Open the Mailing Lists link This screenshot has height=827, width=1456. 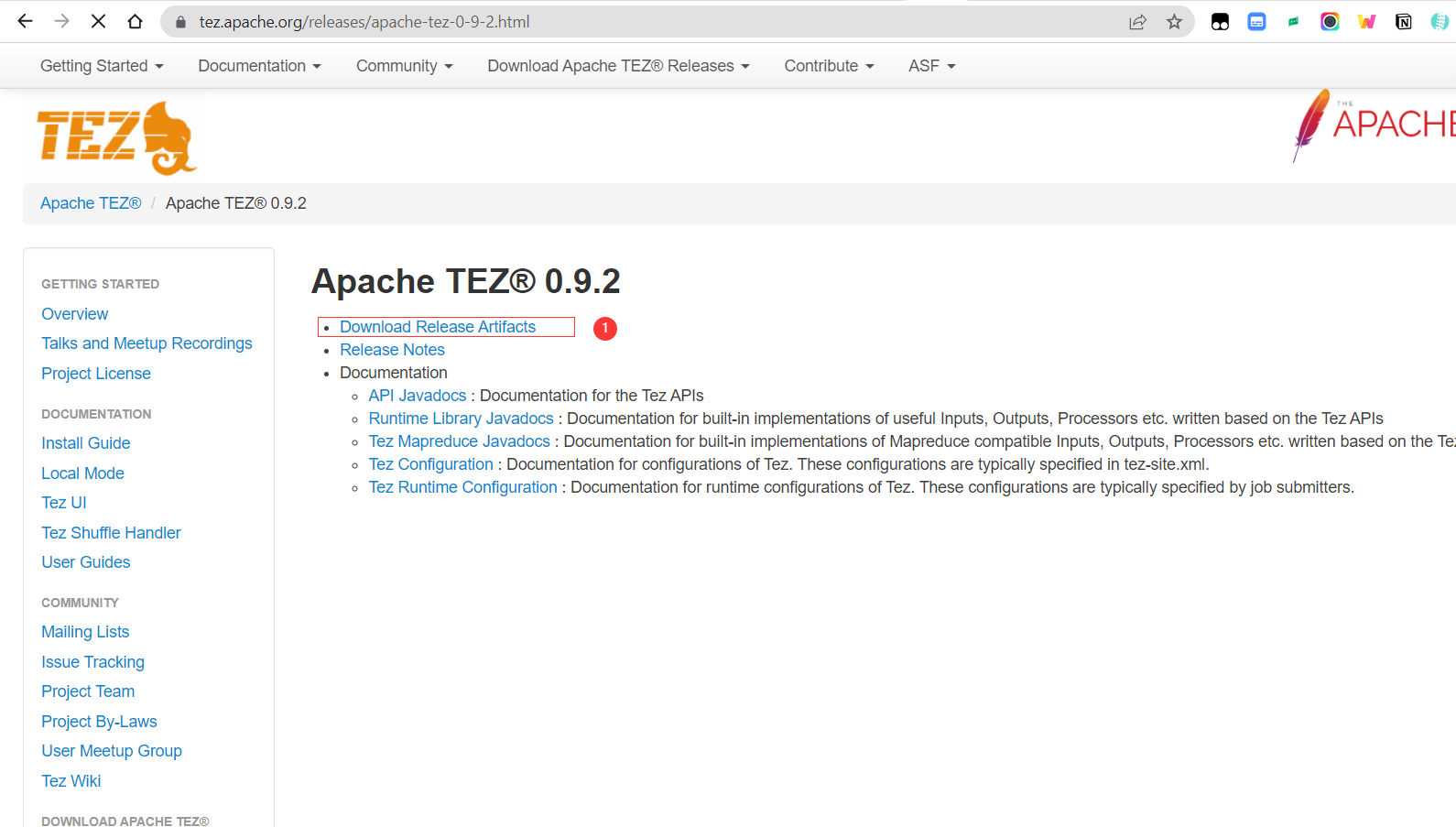tap(85, 632)
